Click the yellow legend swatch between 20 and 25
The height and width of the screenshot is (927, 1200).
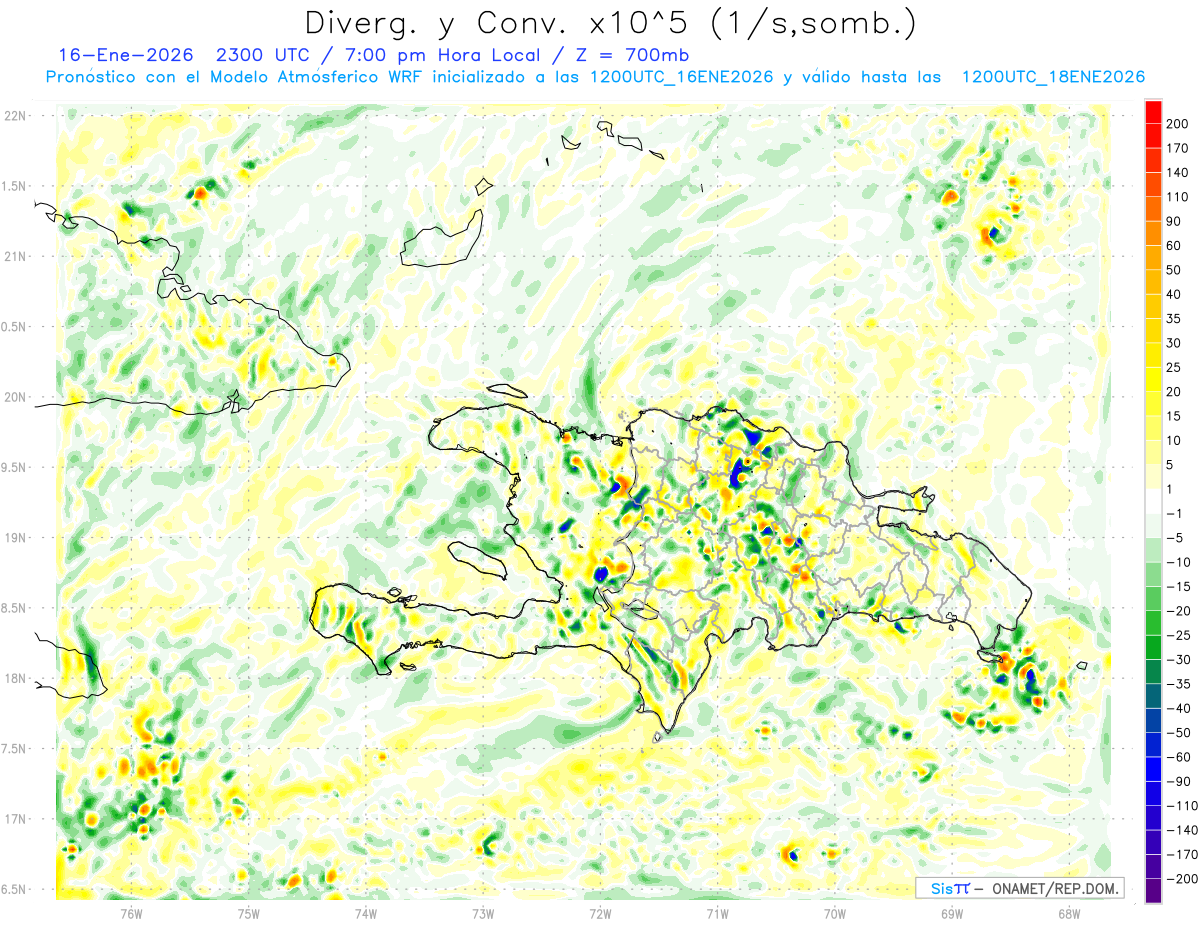pos(1153,380)
